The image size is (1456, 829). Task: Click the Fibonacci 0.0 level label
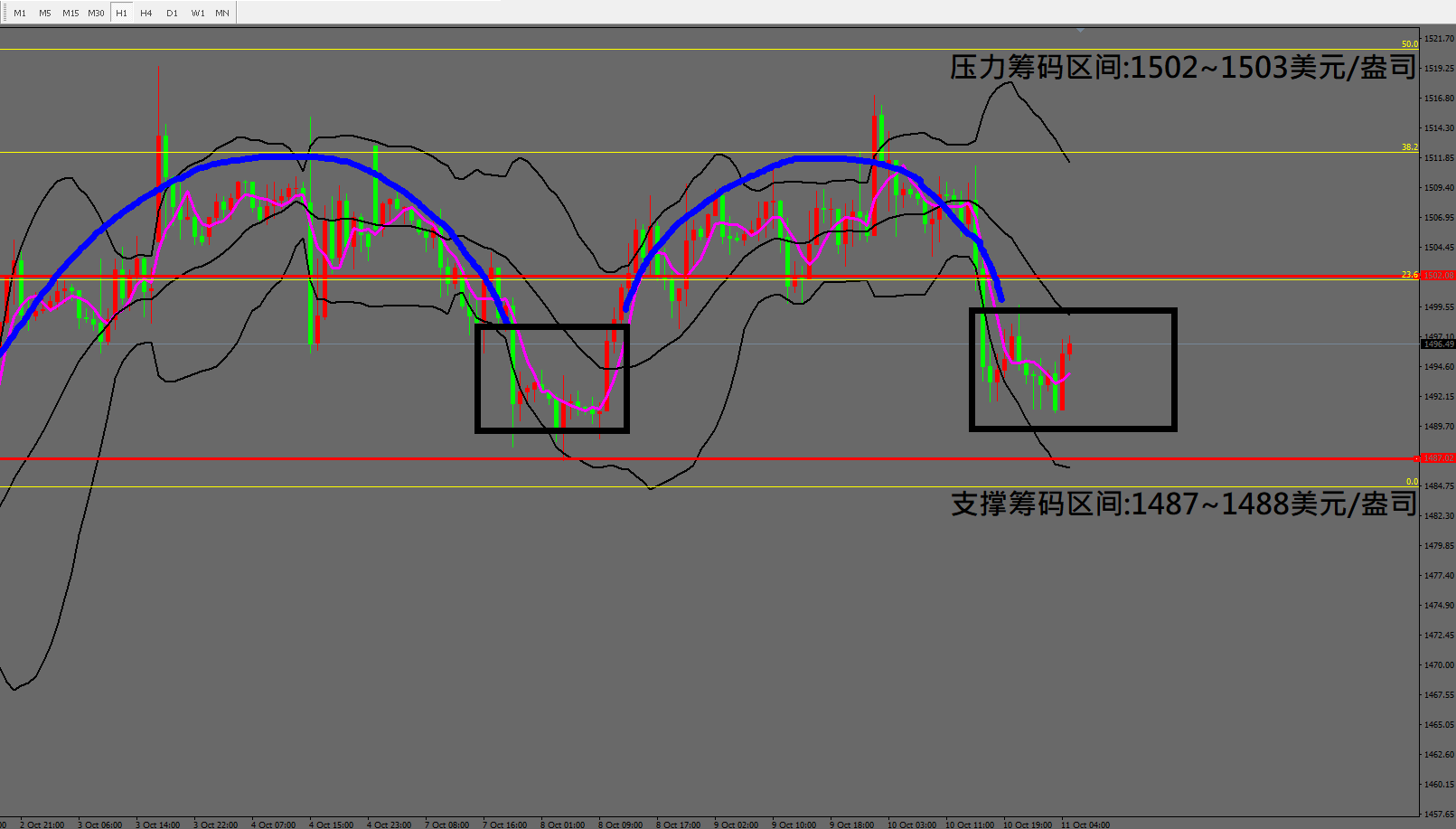click(x=1412, y=482)
